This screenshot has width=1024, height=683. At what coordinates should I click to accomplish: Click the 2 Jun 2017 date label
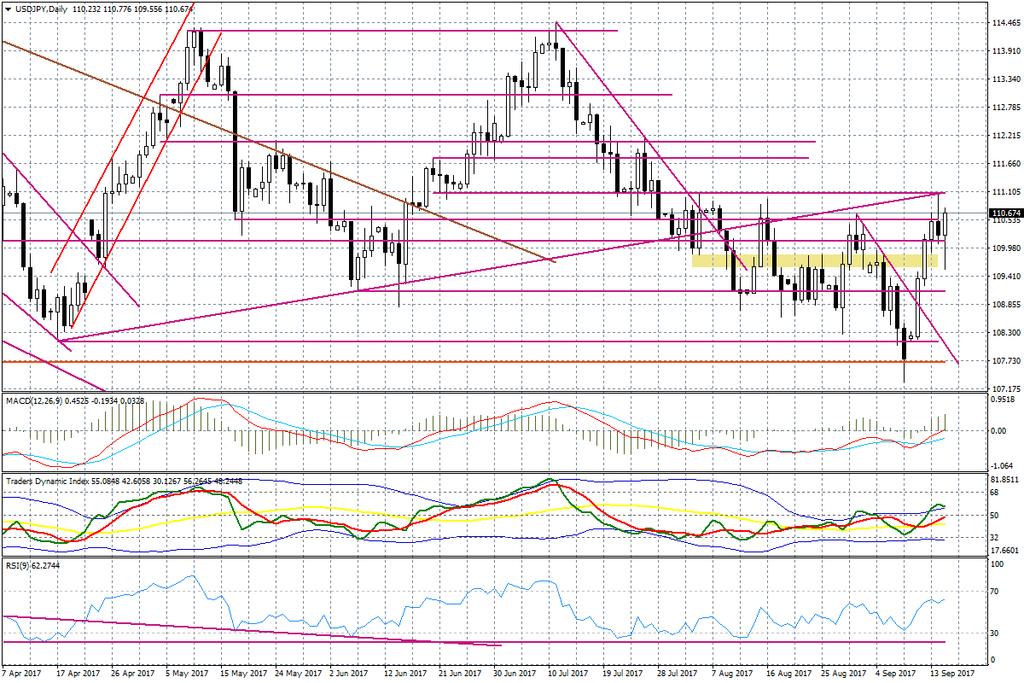[x=349, y=673]
